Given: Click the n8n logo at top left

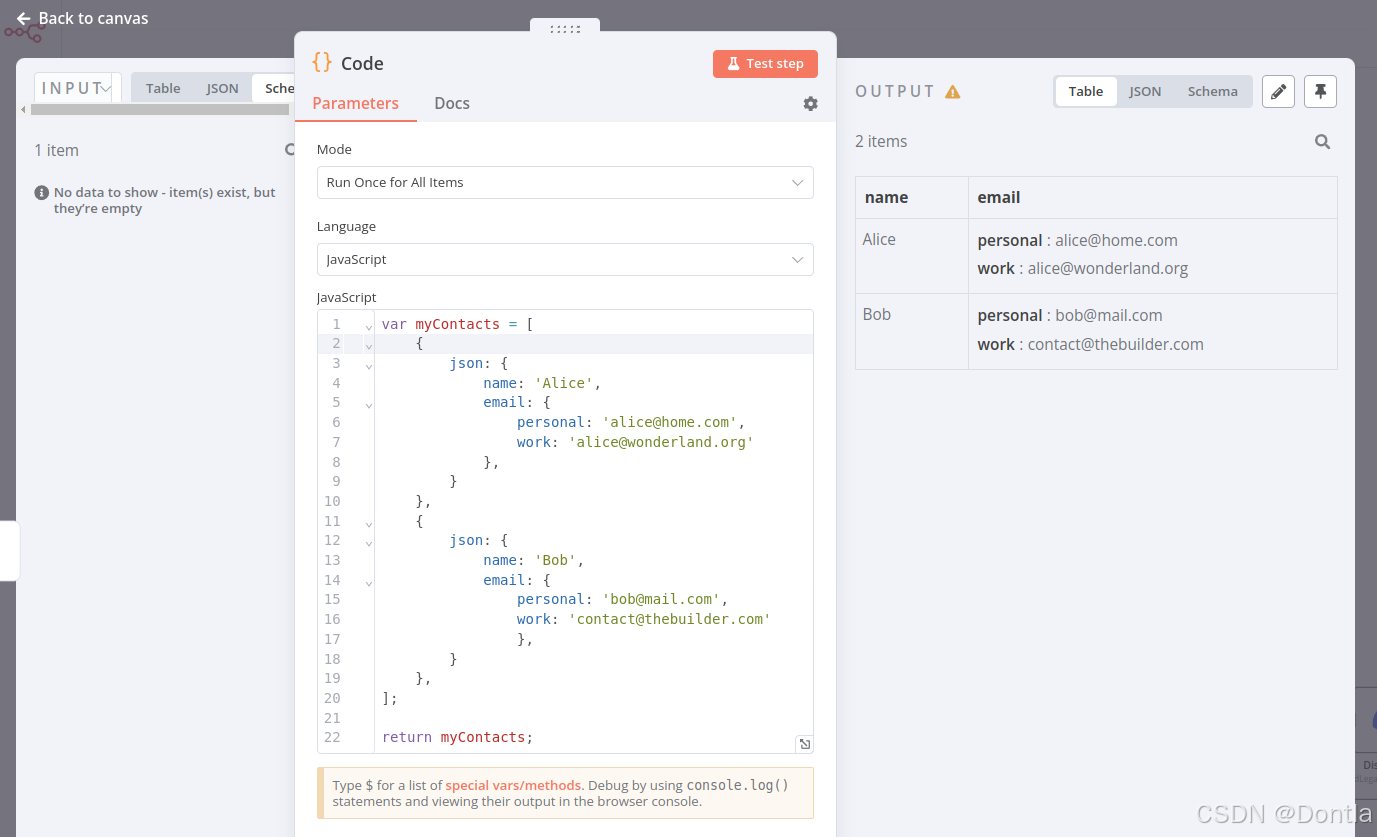Looking at the screenshot, I should [24, 33].
